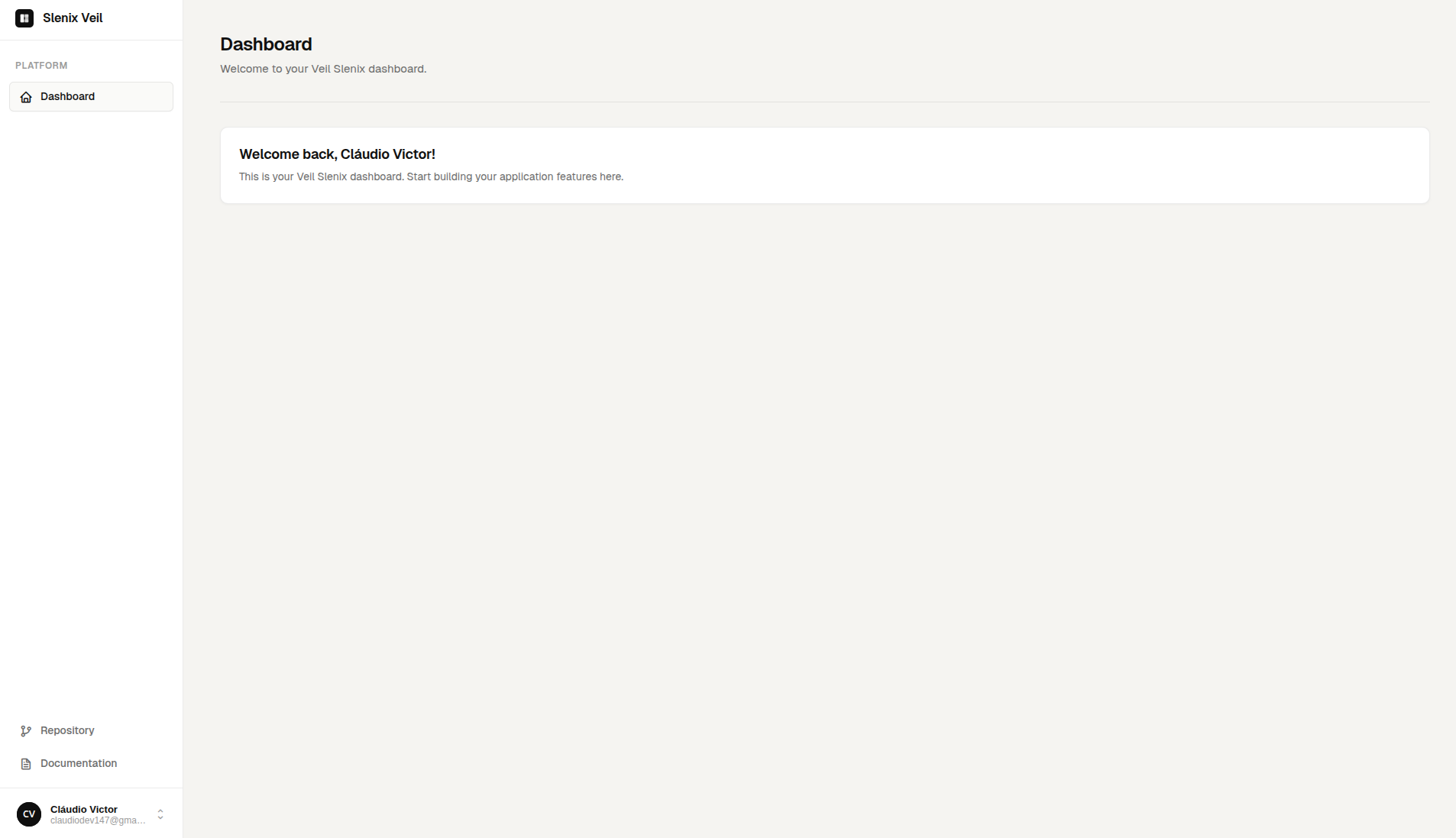The image size is (1456, 838).
Task: Click 'Start building your application features here' text
Action: click(x=513, y=176)
